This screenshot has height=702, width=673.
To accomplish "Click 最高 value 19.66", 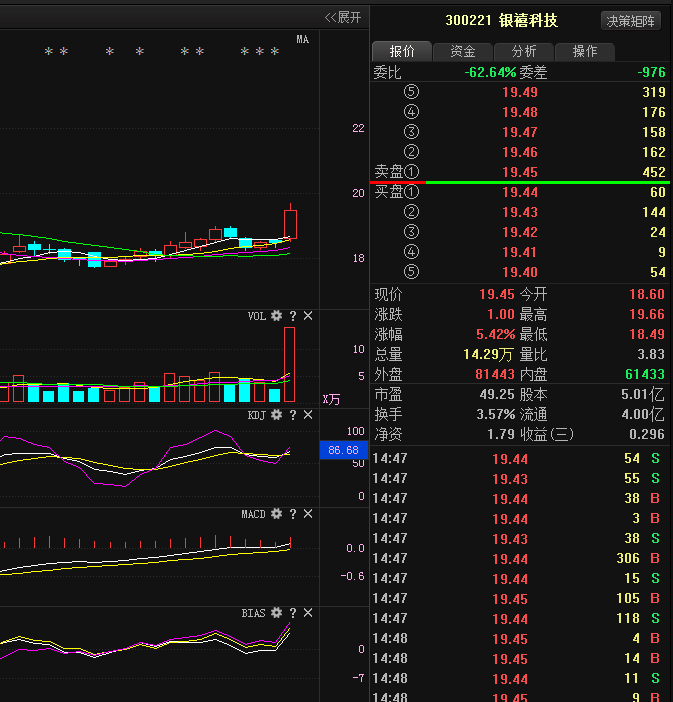I will (x=647, y=314).
